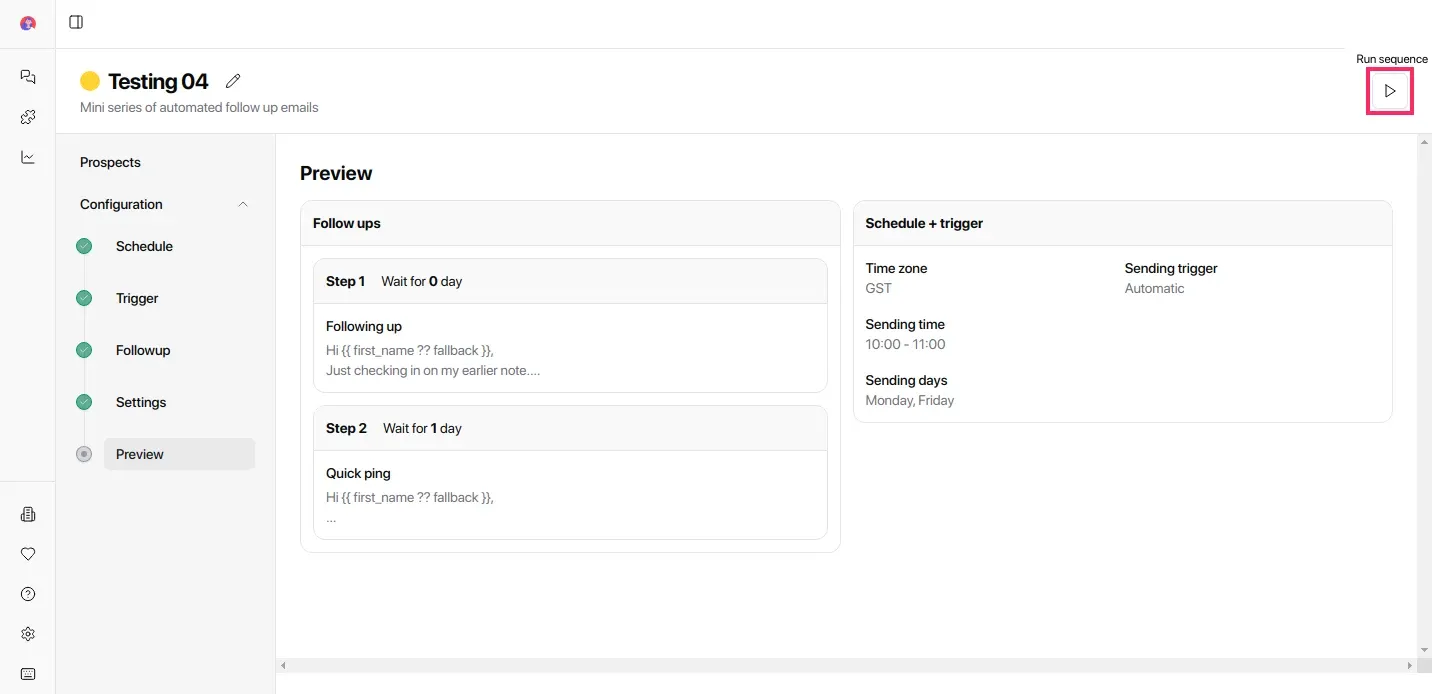The width and height of the screenshot is (1432, 694).
Task: Click the Run sequence play button
Action: pyautogui.click(x=1389, y=91)
